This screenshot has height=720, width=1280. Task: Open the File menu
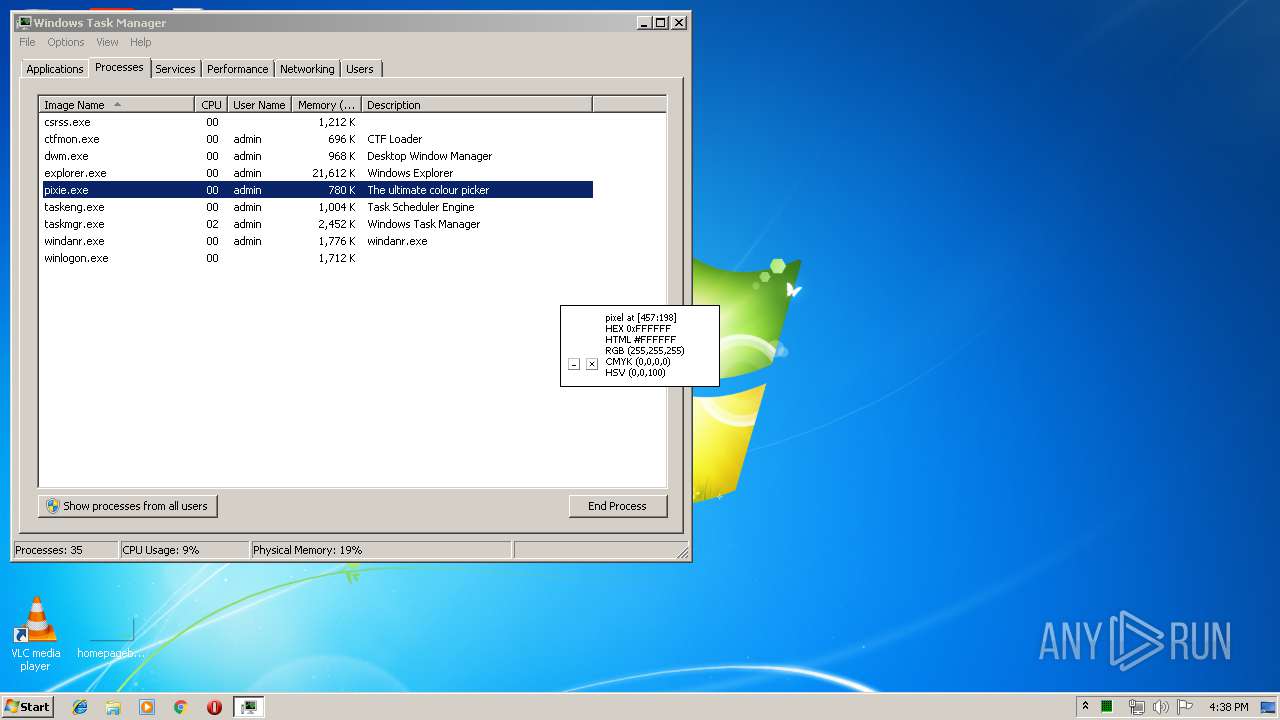click(27, 42)
